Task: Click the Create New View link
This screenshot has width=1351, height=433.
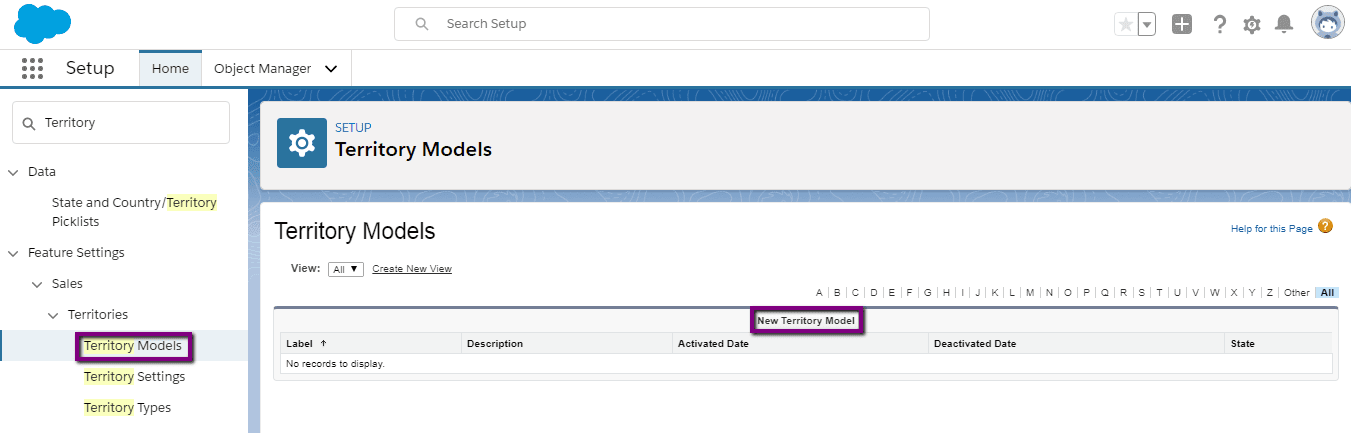Action: (412, 269)
